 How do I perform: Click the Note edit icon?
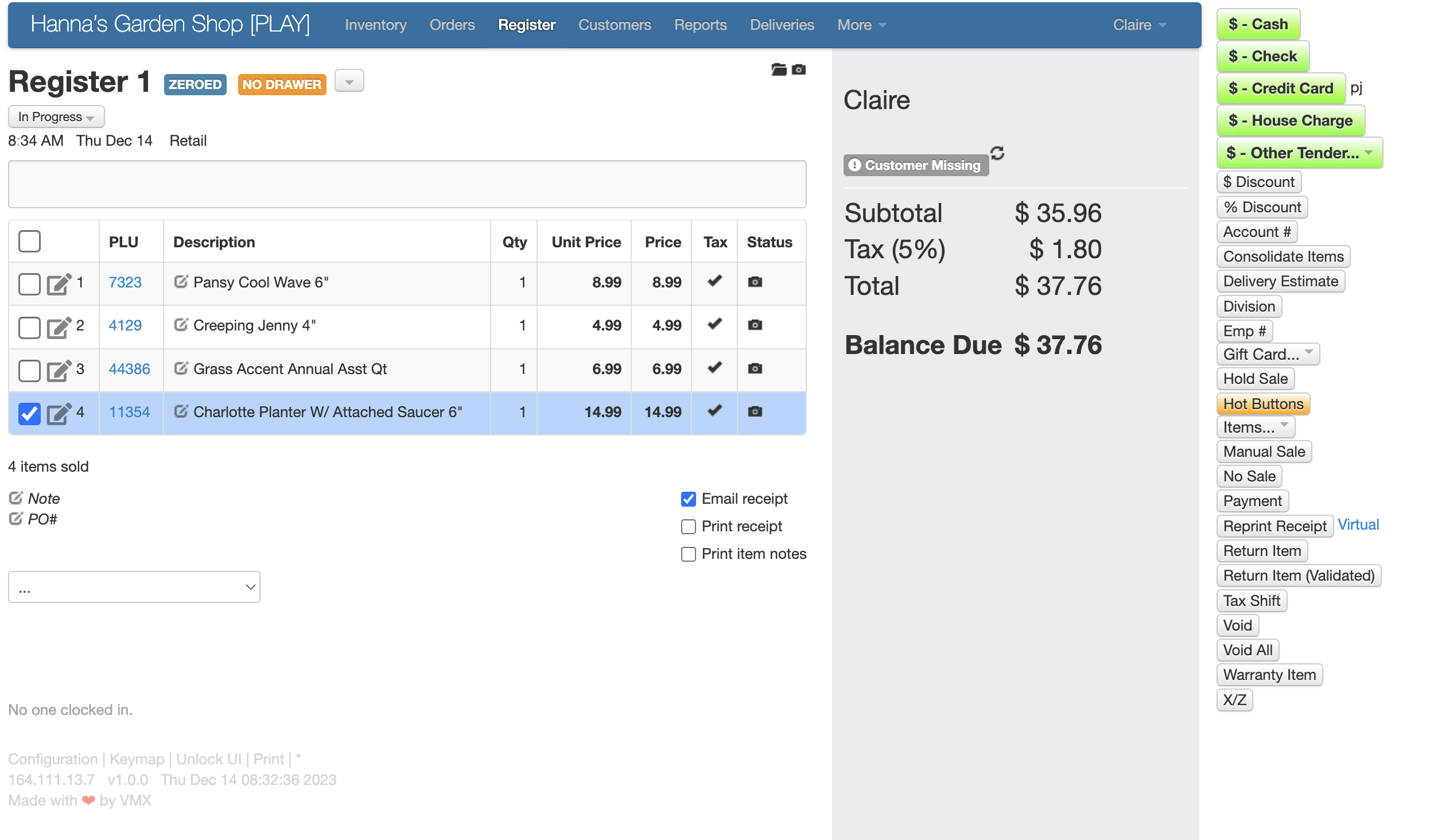tap(16, 498)
